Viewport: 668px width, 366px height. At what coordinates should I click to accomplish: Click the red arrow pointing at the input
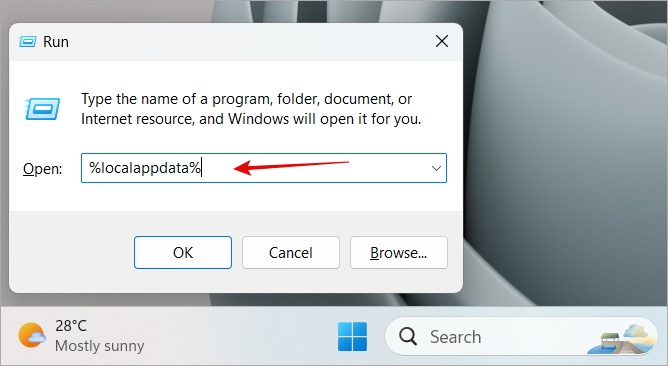291,167
